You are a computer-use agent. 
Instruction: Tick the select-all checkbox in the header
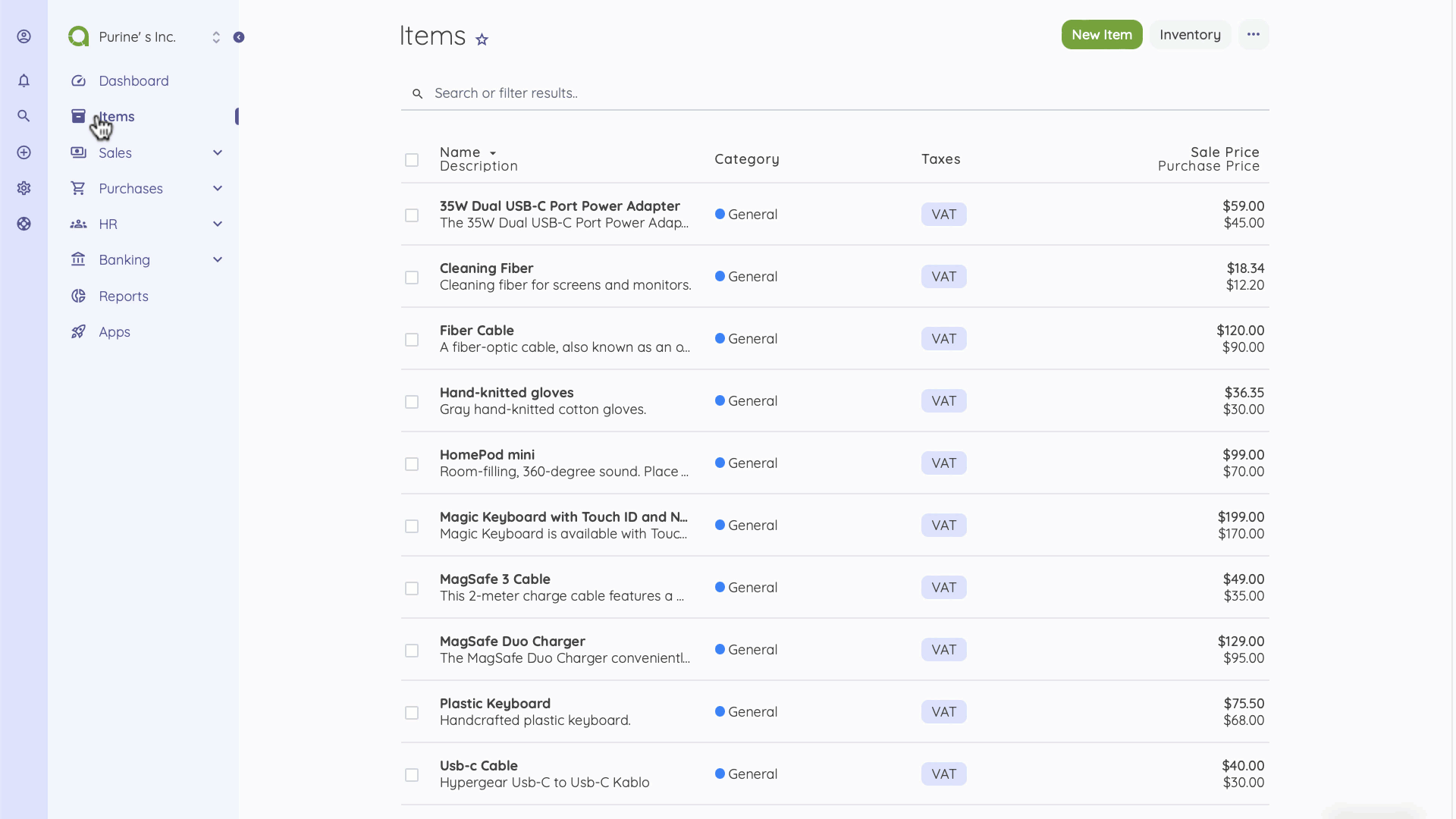click(412, 160)
